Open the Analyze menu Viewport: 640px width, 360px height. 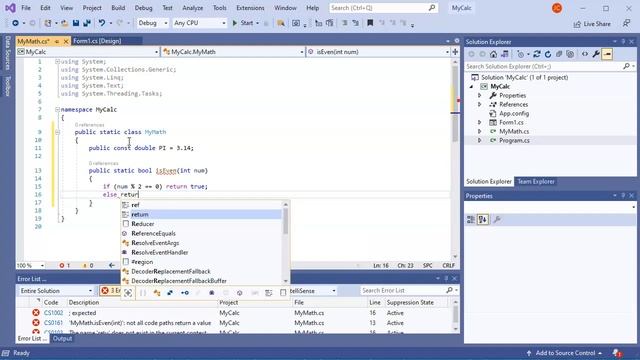193,8
